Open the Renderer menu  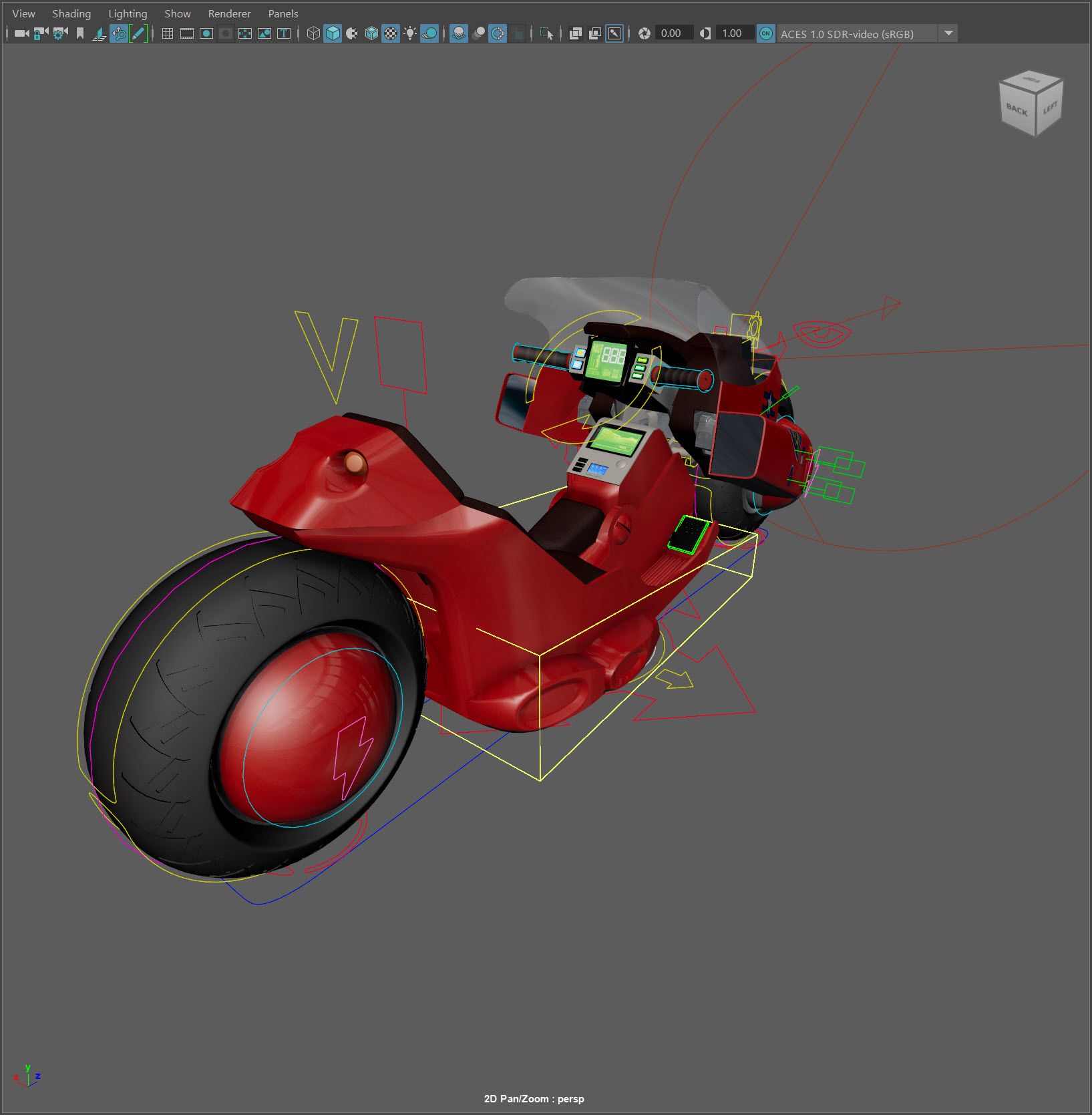coord(229,13)
